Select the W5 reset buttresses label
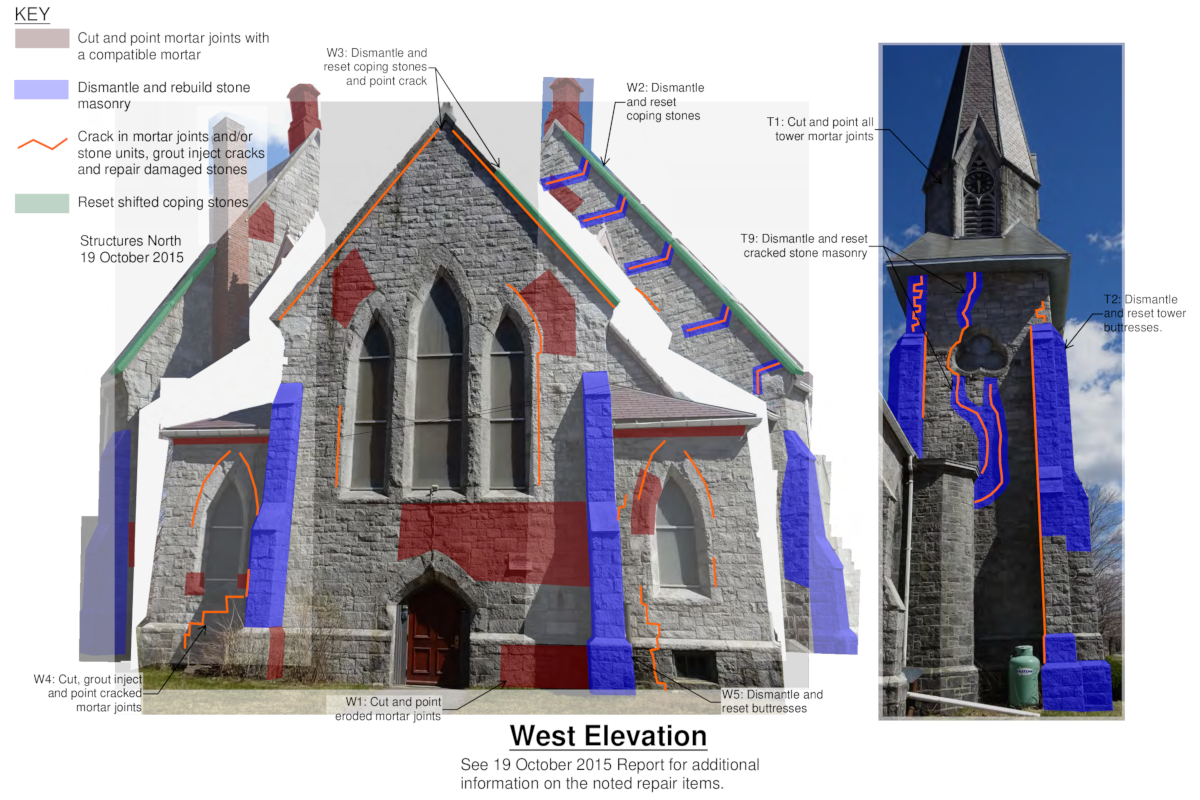This screenshot has width=1200, height=800. [x=772, y=701]
